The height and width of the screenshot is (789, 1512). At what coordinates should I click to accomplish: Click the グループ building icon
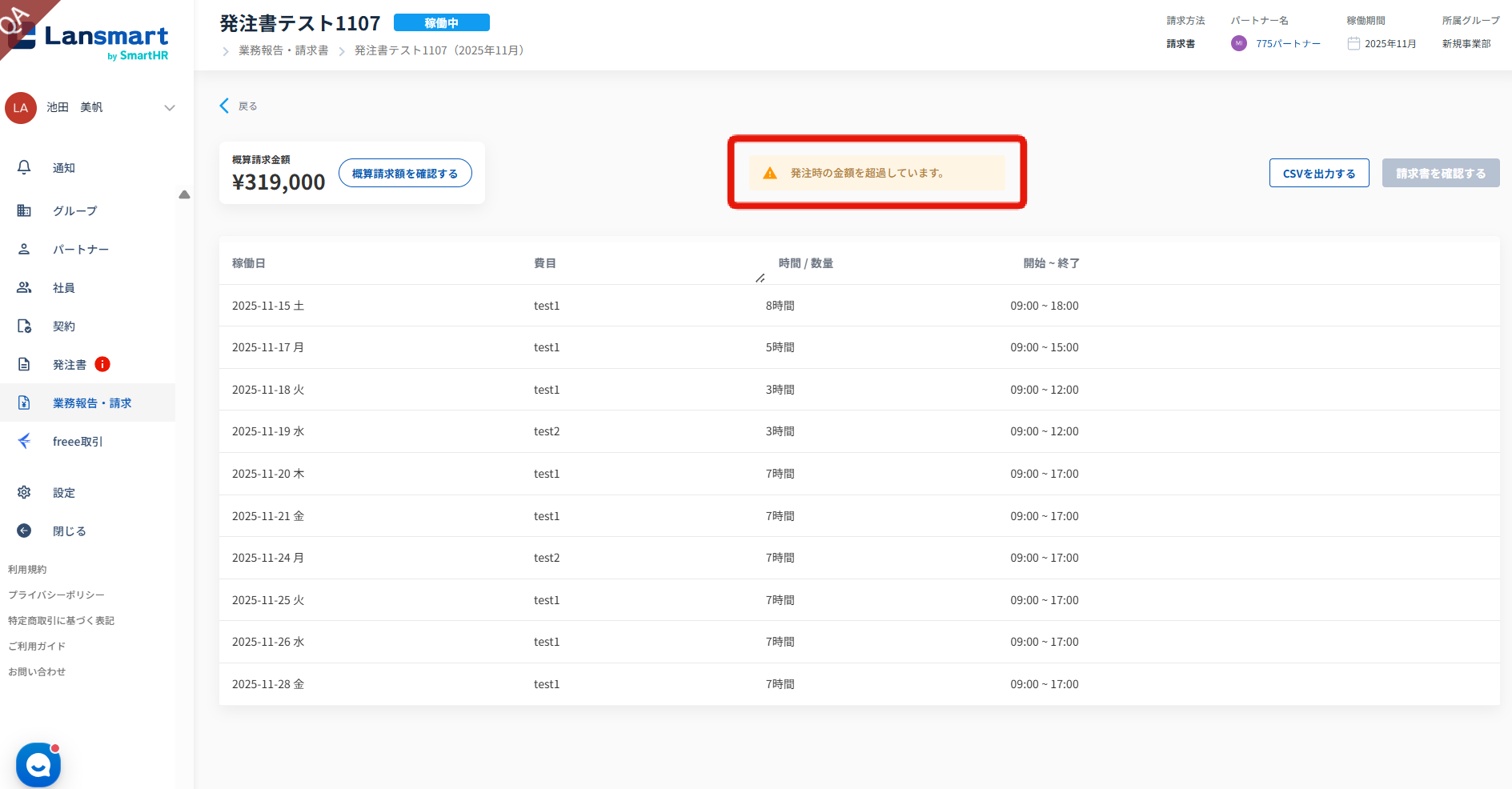tap(24, 210)
